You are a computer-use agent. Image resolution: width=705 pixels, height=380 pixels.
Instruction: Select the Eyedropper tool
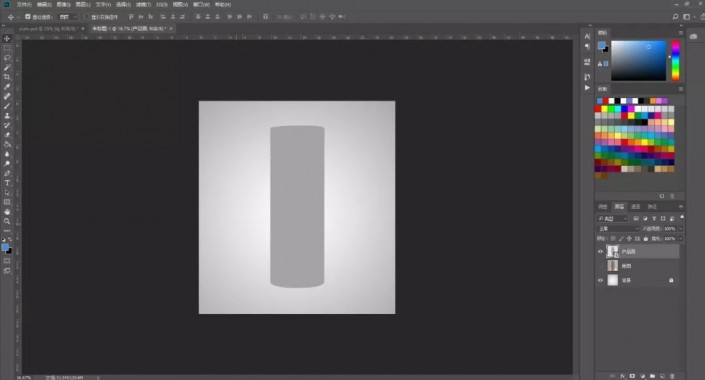(x=7, y=87)
